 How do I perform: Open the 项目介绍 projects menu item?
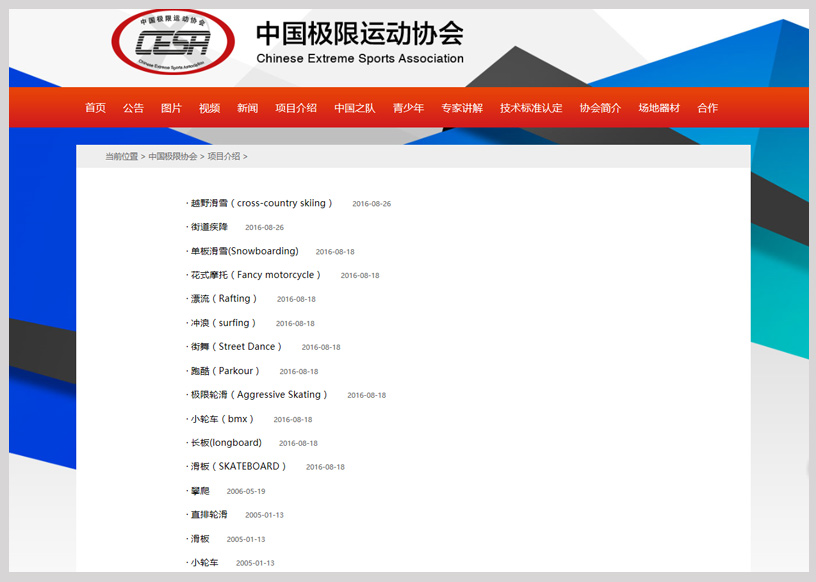pyautogui.click(x=295, y=107)
